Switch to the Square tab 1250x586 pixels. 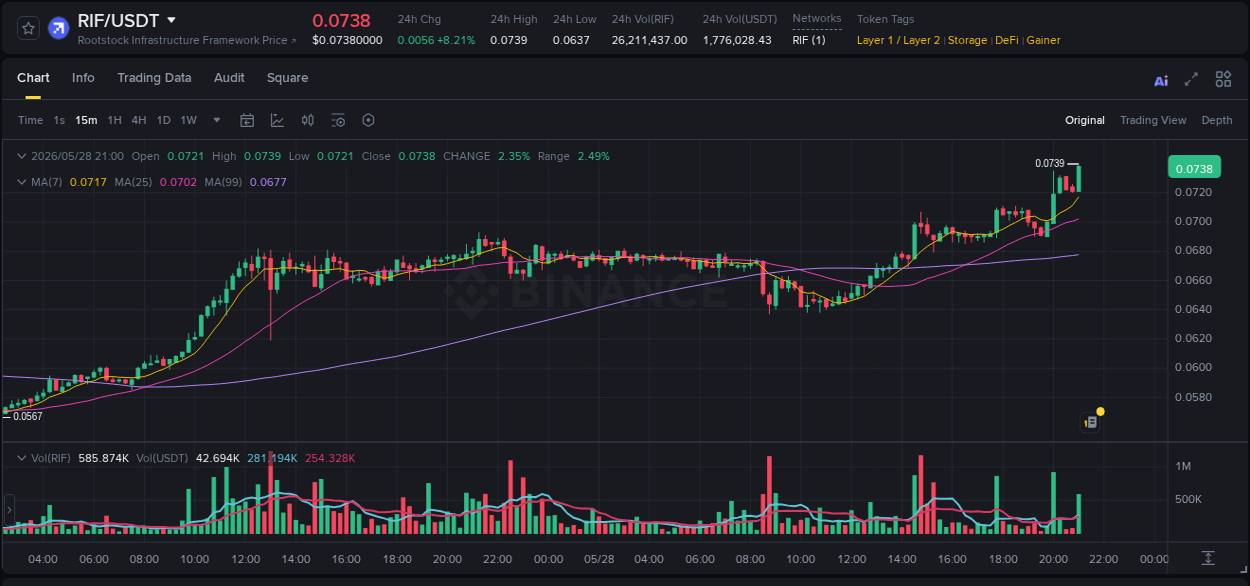tap(287, 78)
